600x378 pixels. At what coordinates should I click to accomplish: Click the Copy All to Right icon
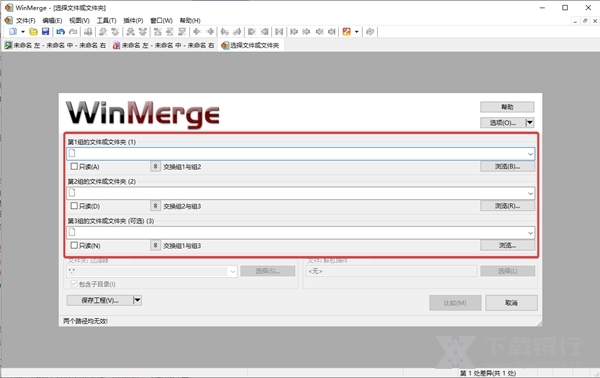[x=251, y=32]
